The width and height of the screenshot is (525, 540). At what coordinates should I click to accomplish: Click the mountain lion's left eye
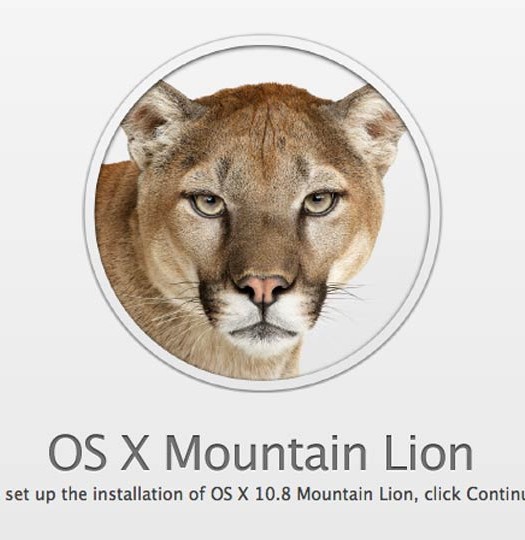(x=207, y=206)
